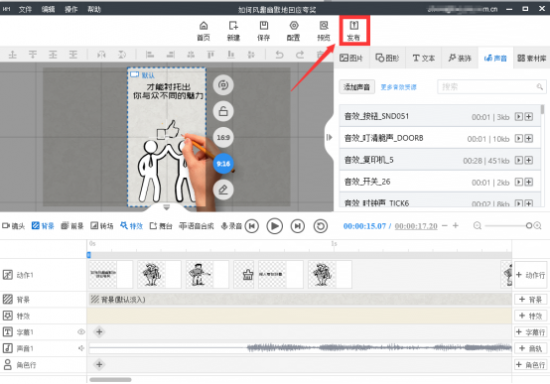This screenshot has width=550, height=384.
Task: Mute the 声音1 audio track
Action: 81,348
